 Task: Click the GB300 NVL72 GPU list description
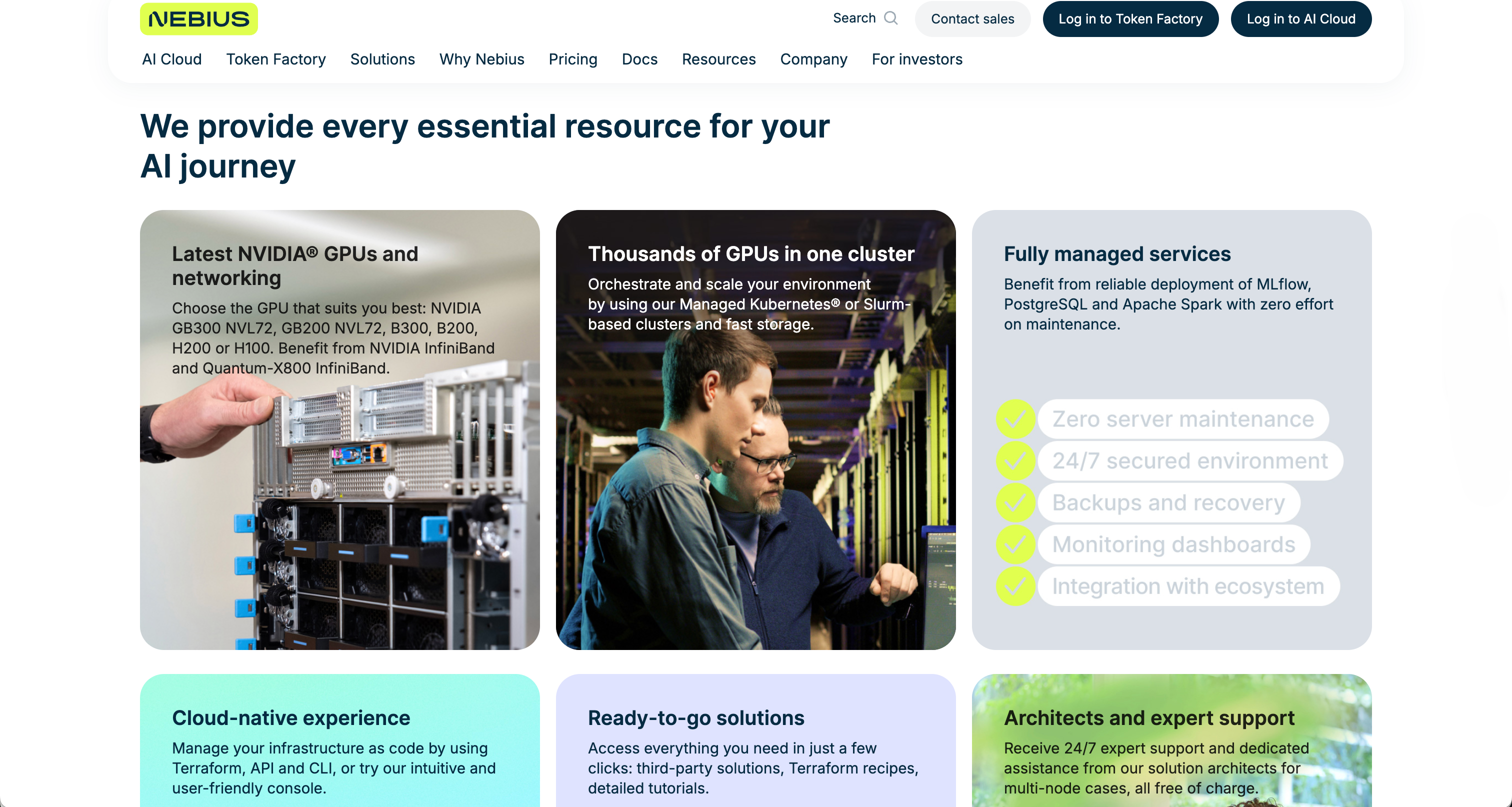[333, 338]
